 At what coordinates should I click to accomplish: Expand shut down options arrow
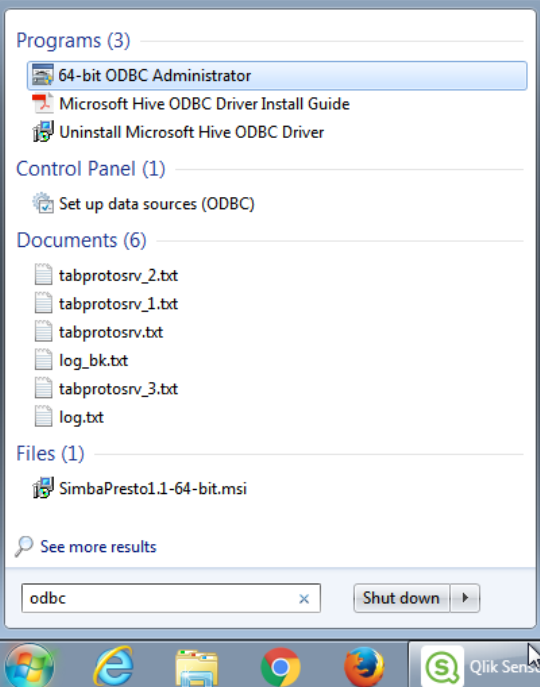465,598
